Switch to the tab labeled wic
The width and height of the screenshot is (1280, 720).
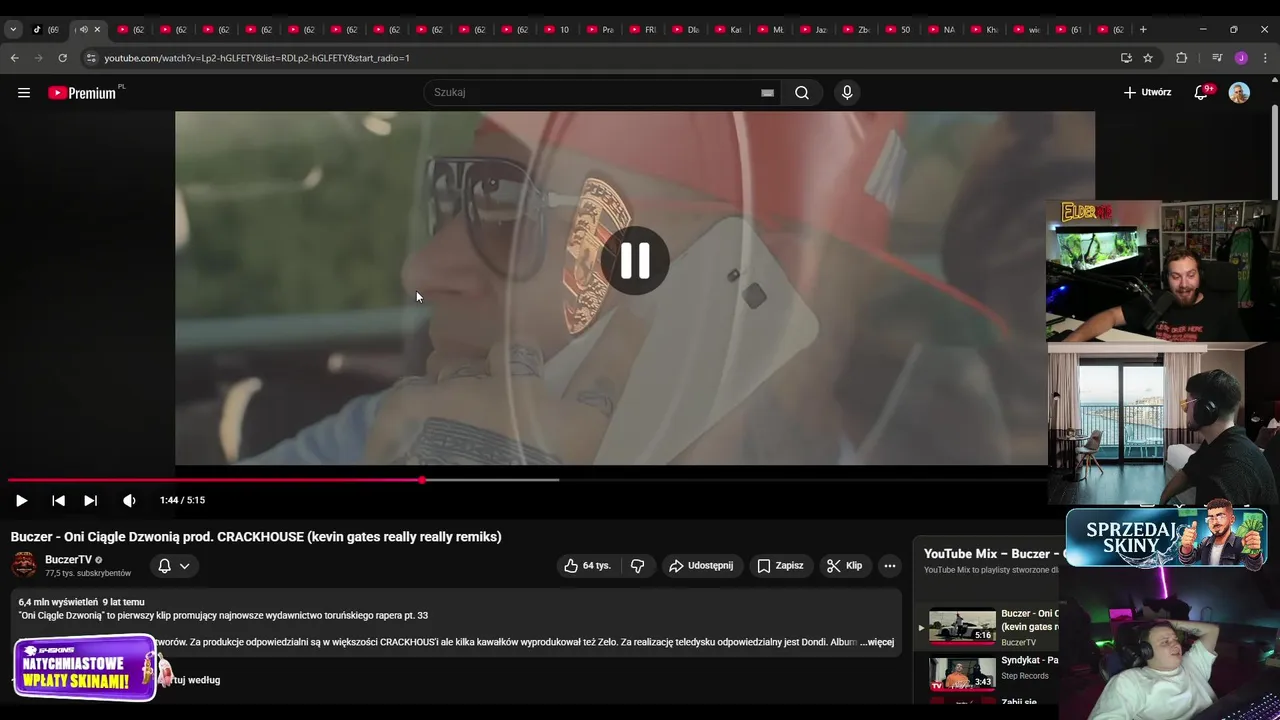point(1026,29)
